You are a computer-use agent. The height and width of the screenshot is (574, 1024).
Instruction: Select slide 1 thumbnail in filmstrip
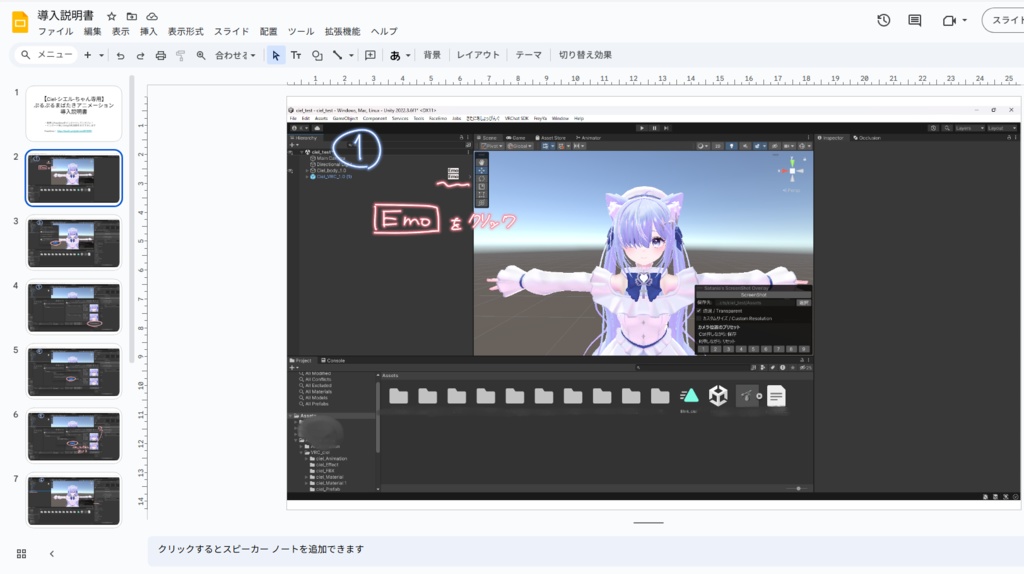tap(74, 114)
